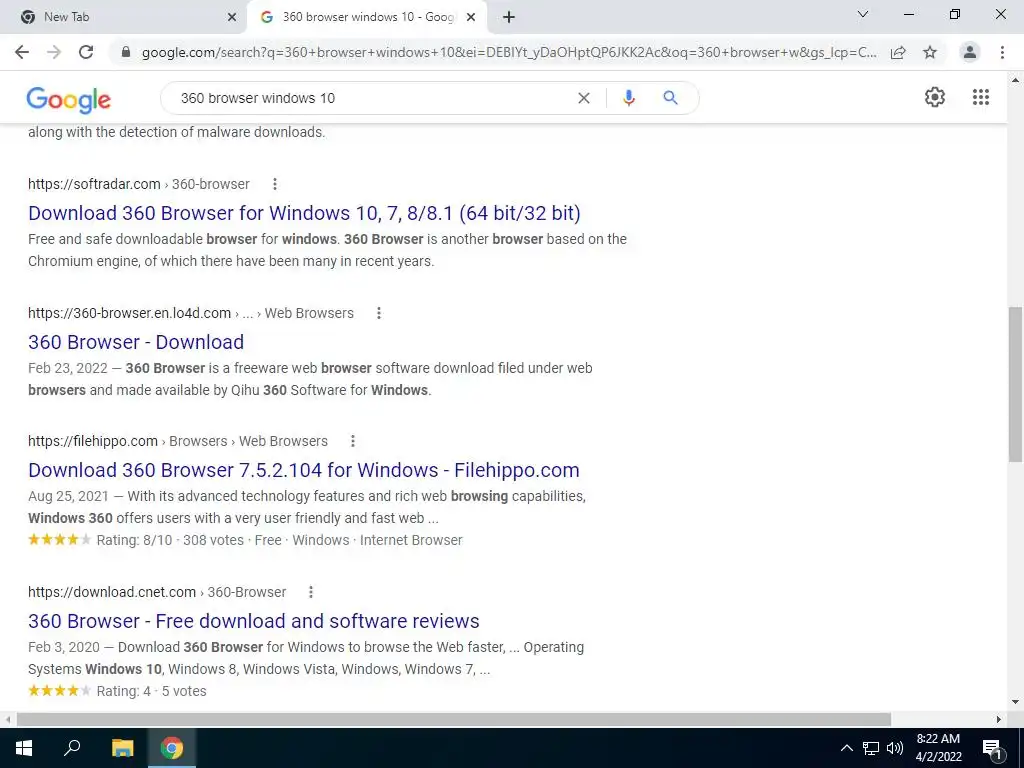This screenshot has width=1024, height=768.
Task: Switch to the New Tab tab
Action: tap(124, 17)
